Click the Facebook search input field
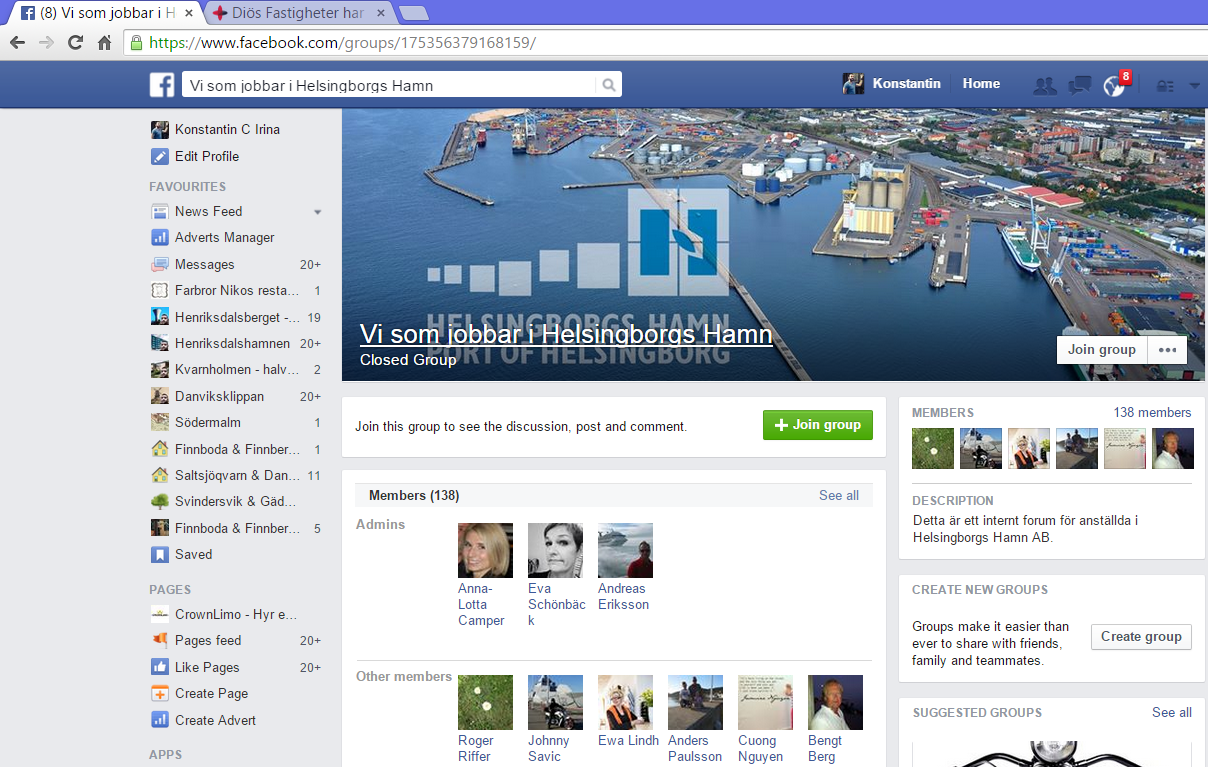Viewport: 1208px width, 767px height. click(x=390, y=85)
